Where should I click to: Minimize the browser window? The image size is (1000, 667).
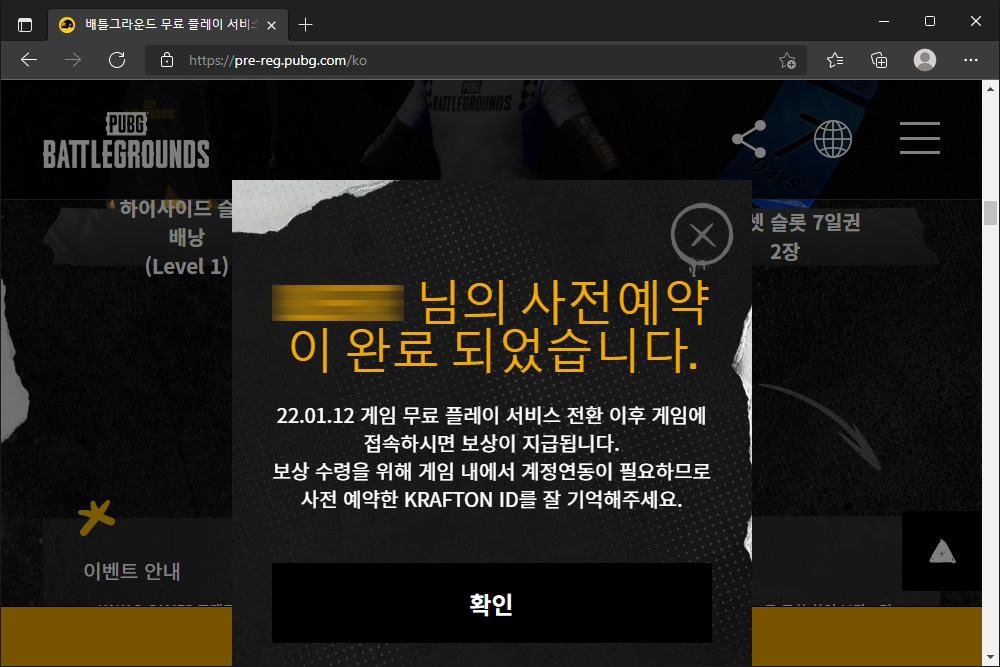click(884, 21)
